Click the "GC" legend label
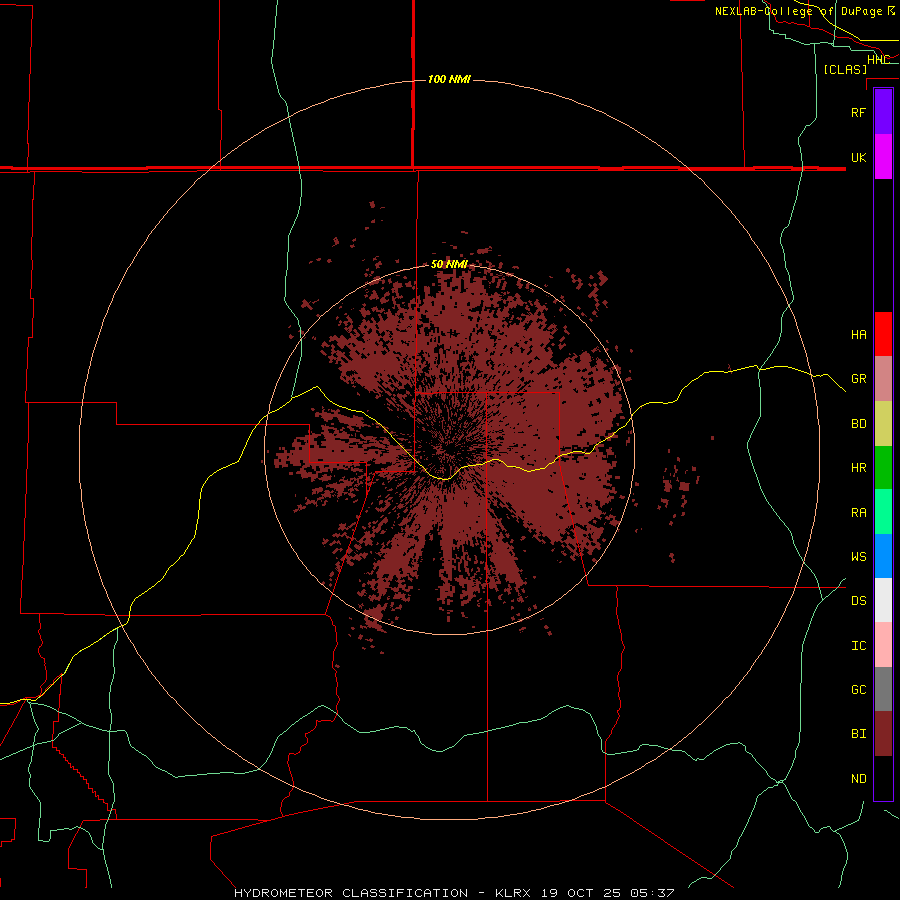The width and height of the screenshot is (900, 900). pyautogui.click(x=858, y=690)
